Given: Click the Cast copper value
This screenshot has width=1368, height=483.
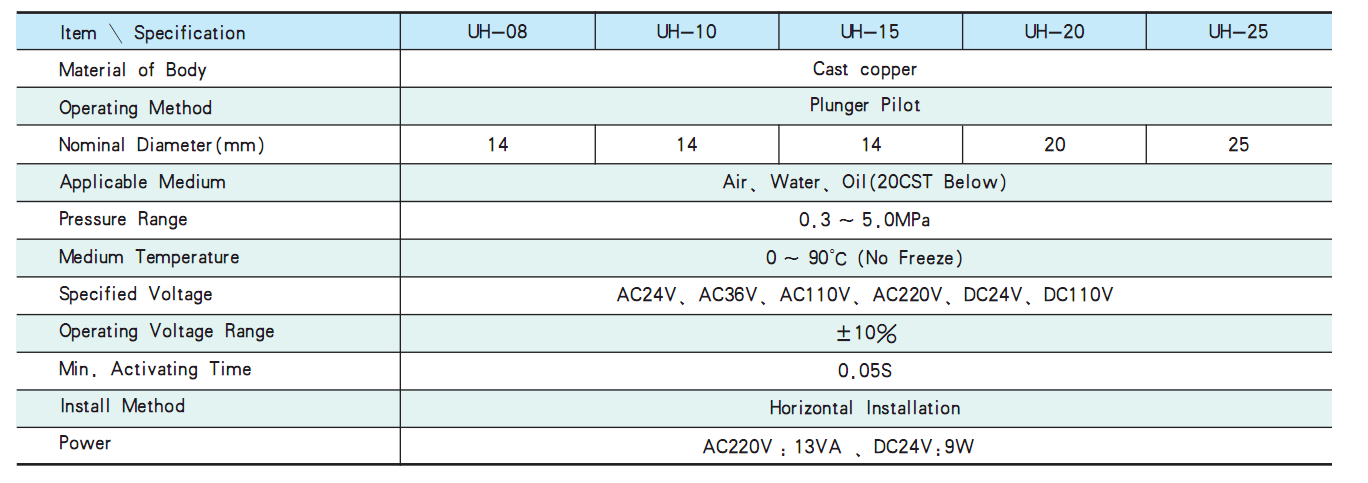Looking at the screenshot, I should [x=865, y=69].
